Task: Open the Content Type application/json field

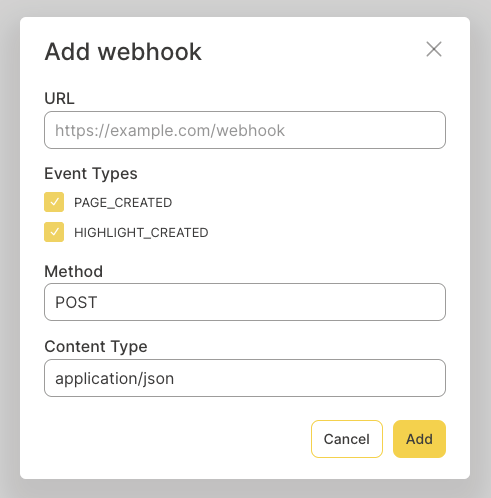Action: tap(245, 378)
